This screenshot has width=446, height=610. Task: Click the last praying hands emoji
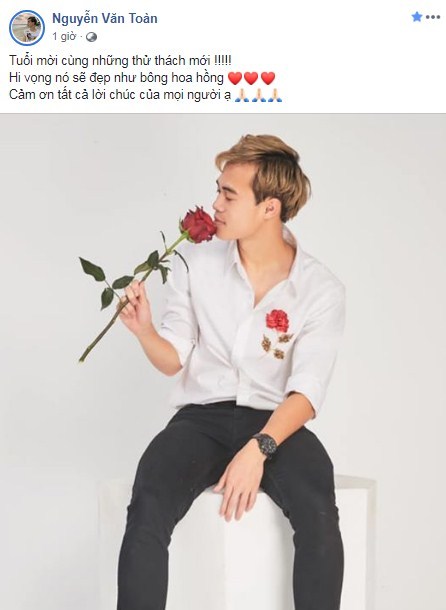click(x=275, y=95)
